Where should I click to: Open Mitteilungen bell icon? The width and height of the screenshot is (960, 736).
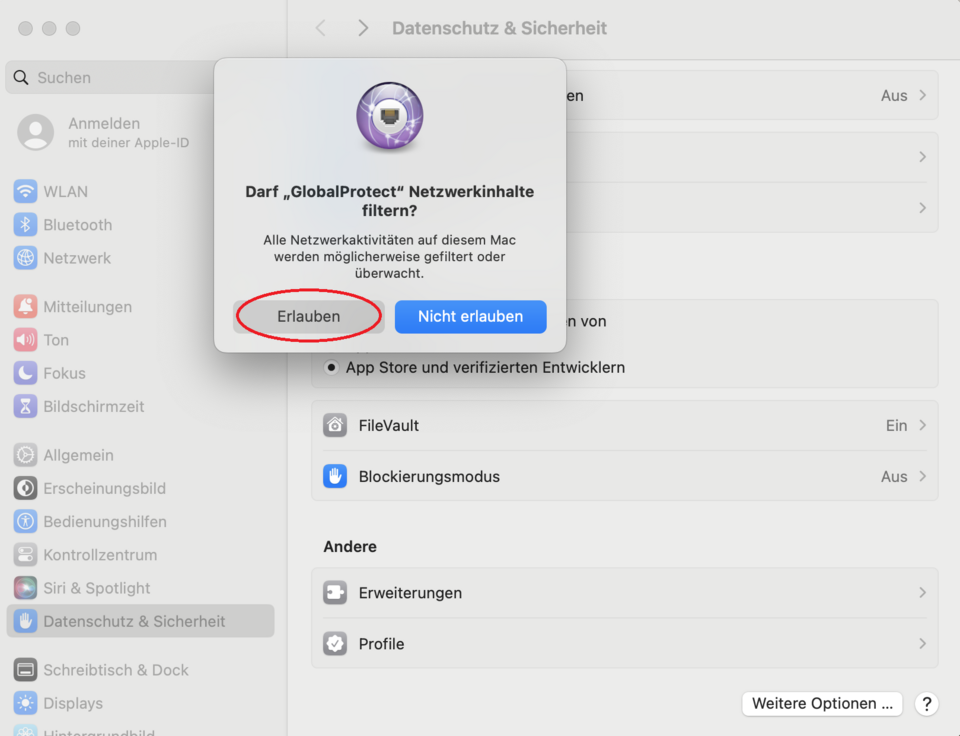(x=25, y=306)
